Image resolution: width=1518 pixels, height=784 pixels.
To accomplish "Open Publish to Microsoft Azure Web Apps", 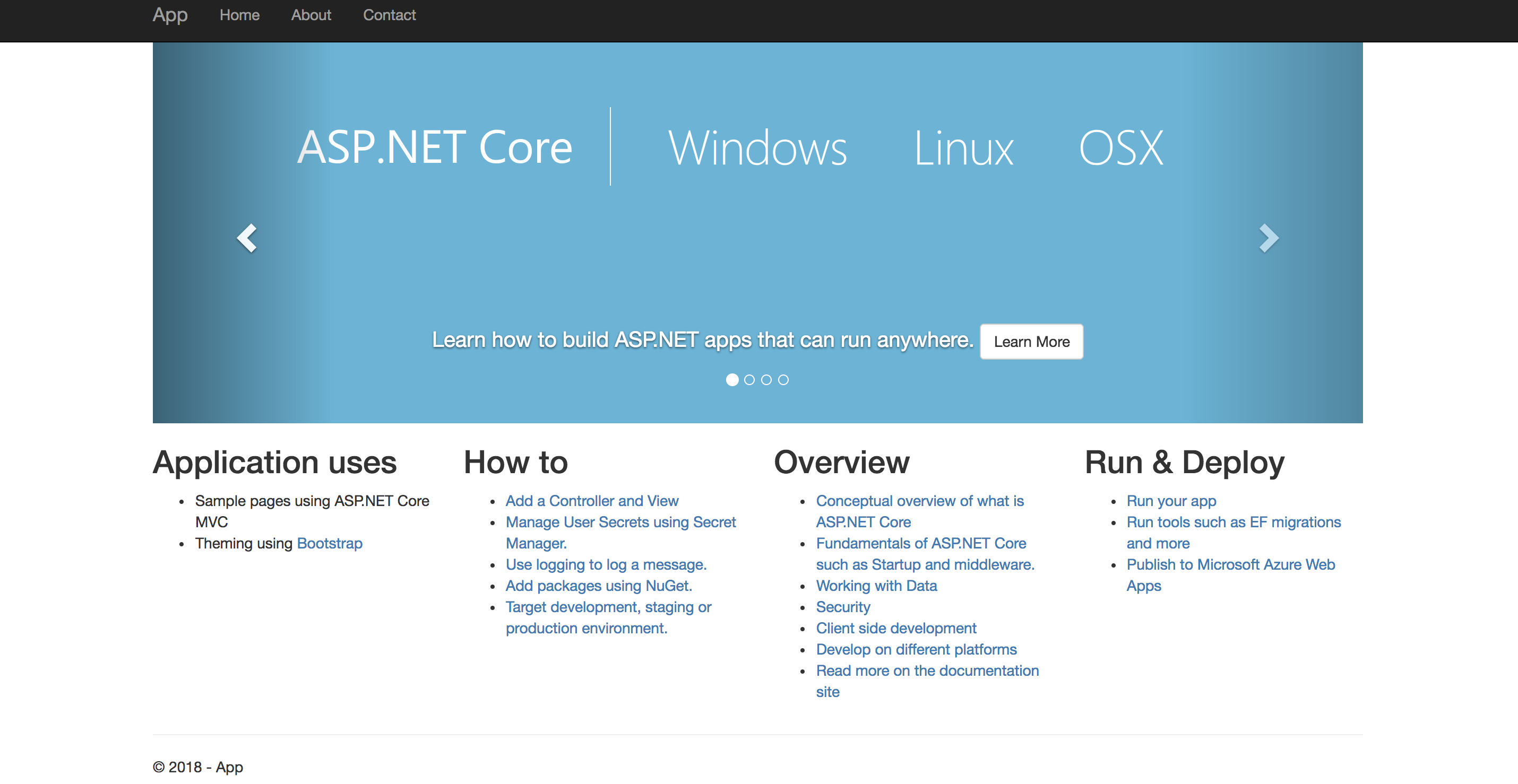I will pyautogui.click(x=1230, y=575).
